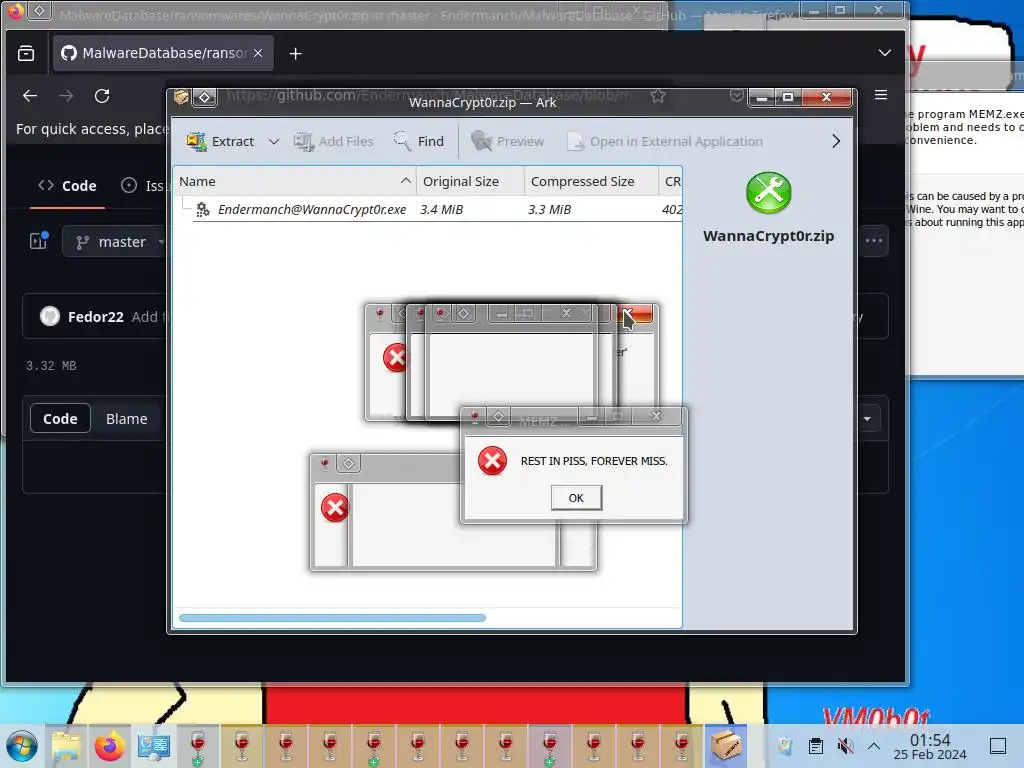Open Fedor22 user profile link
Screen dimensions: 1024x768
point(95,317)
